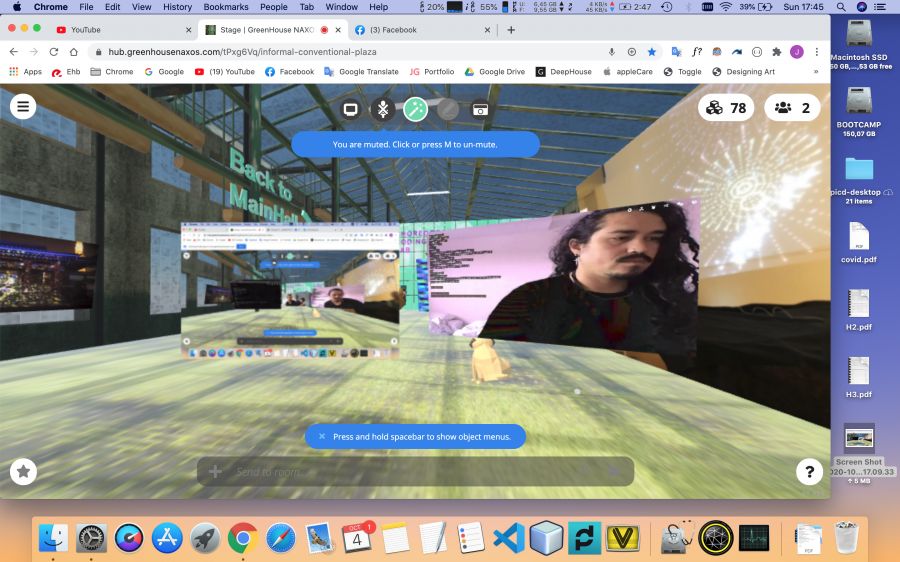
Task: Open the help question mark button
Action: click(x=809, y=472)
